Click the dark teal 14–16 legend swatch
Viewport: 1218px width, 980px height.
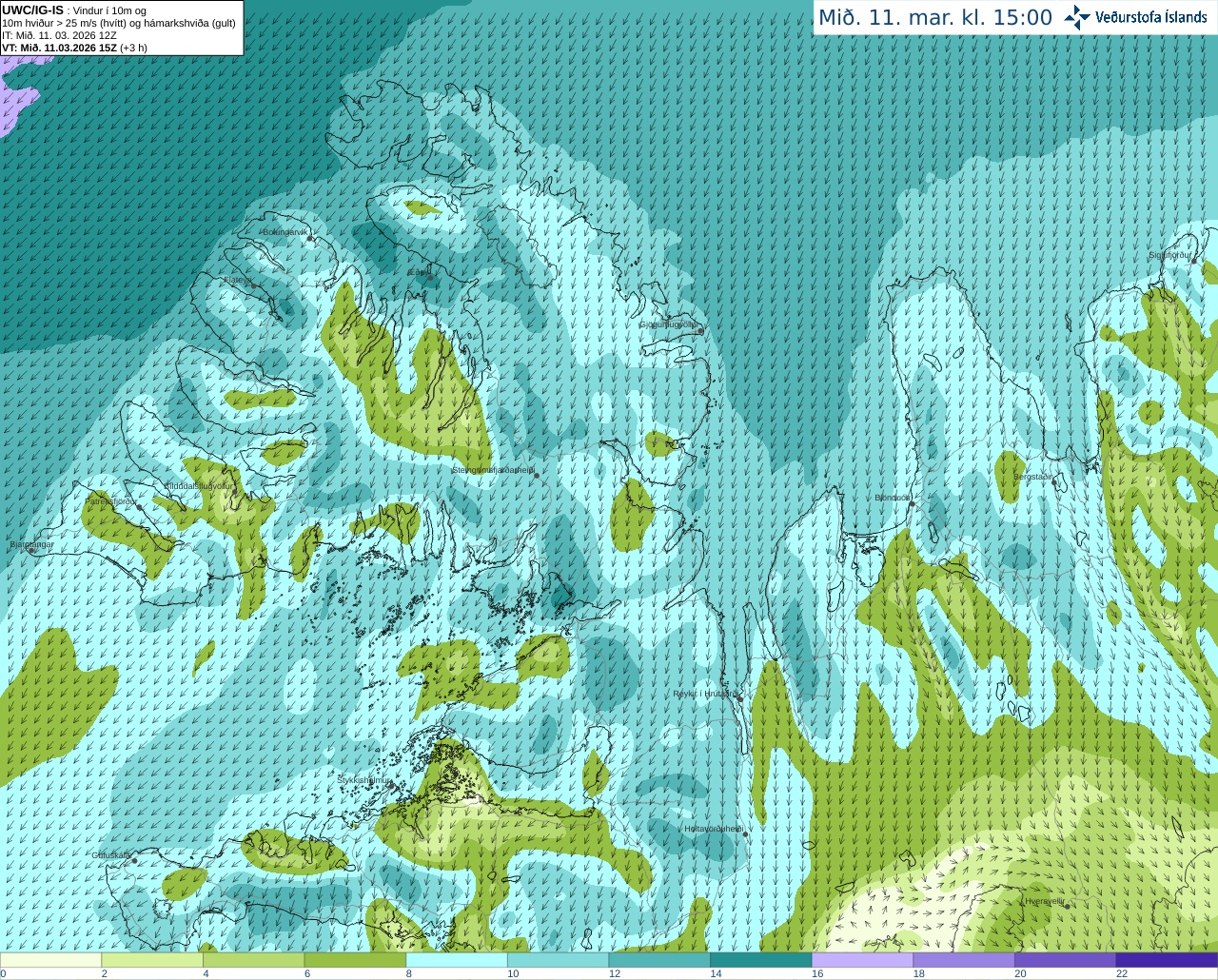pyautogui.click(x=761, y=960)
